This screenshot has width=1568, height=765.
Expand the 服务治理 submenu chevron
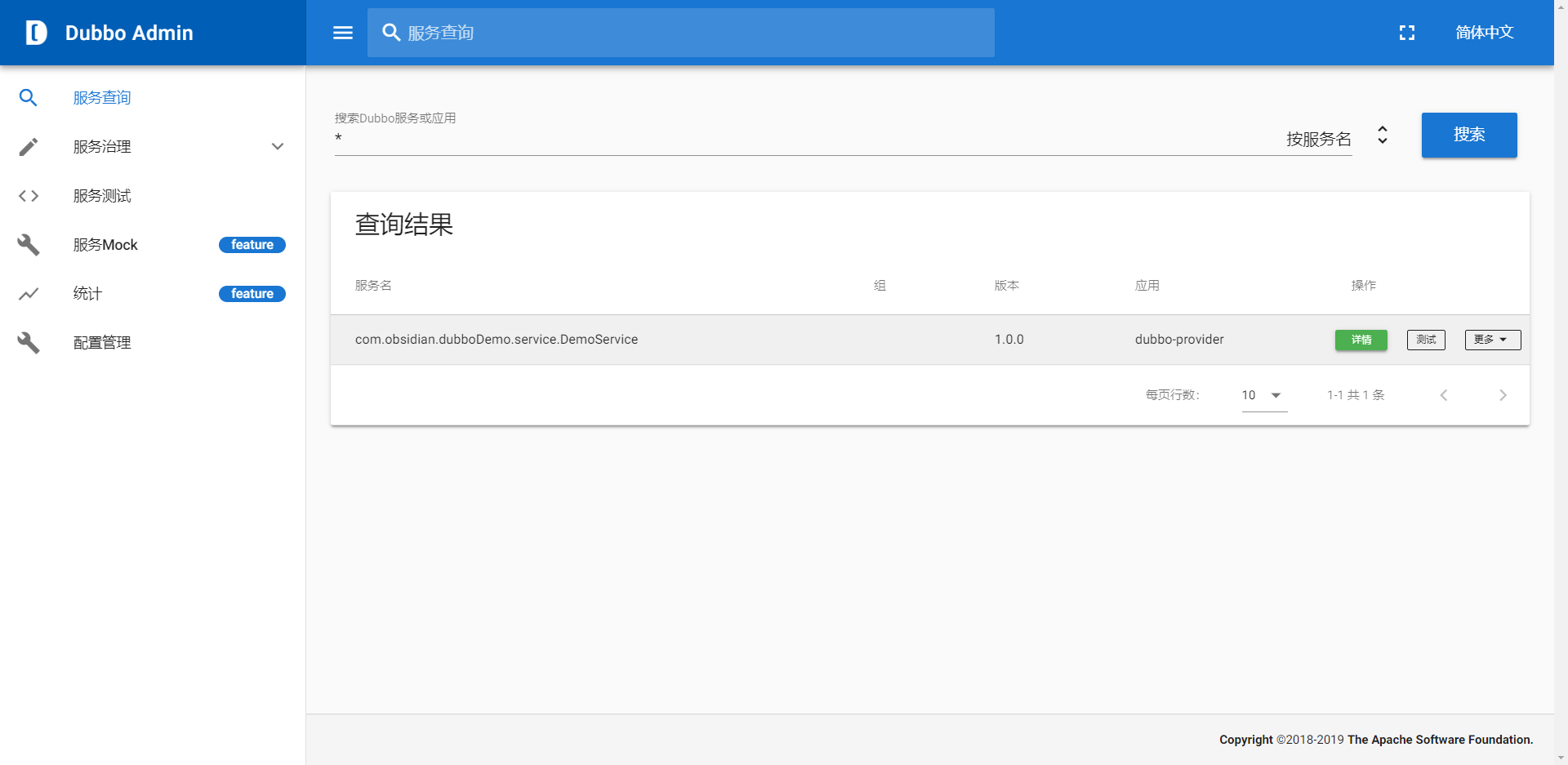pos(278,147)
